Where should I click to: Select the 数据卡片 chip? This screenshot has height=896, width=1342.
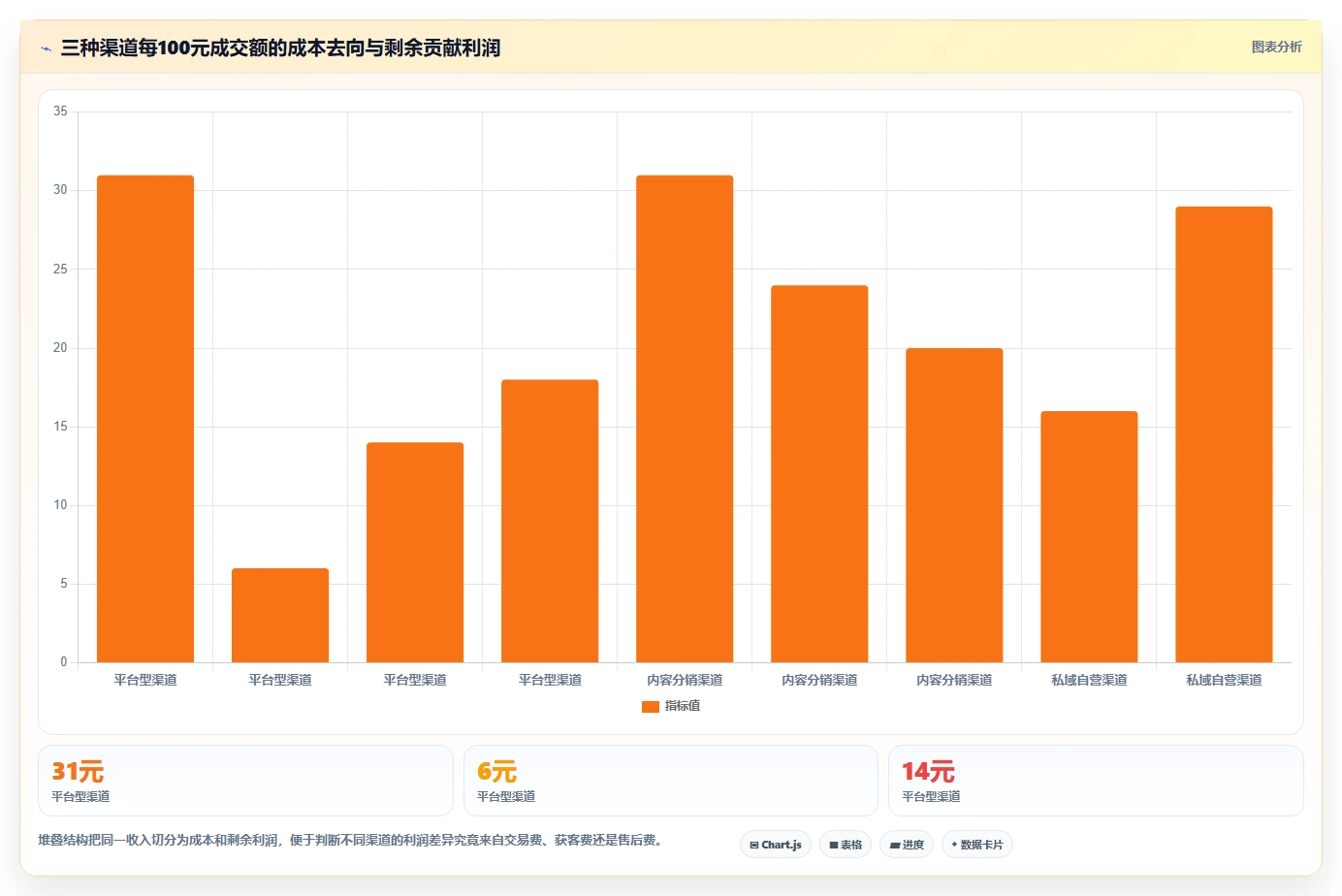click(x=977, y=845)
